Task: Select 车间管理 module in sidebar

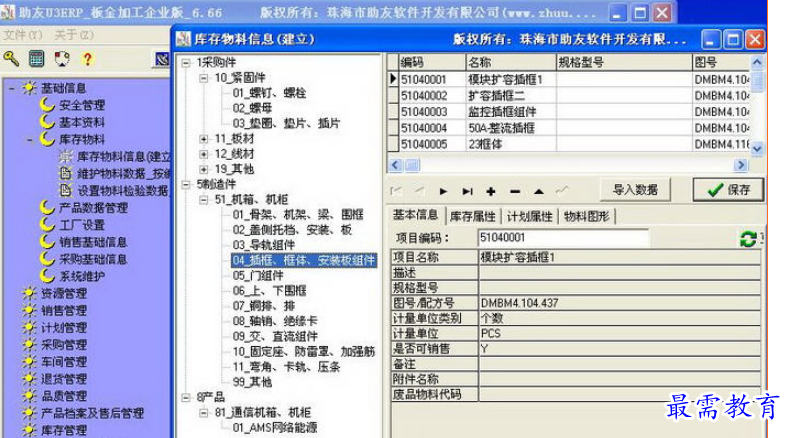Action: (x=64, y=362)
